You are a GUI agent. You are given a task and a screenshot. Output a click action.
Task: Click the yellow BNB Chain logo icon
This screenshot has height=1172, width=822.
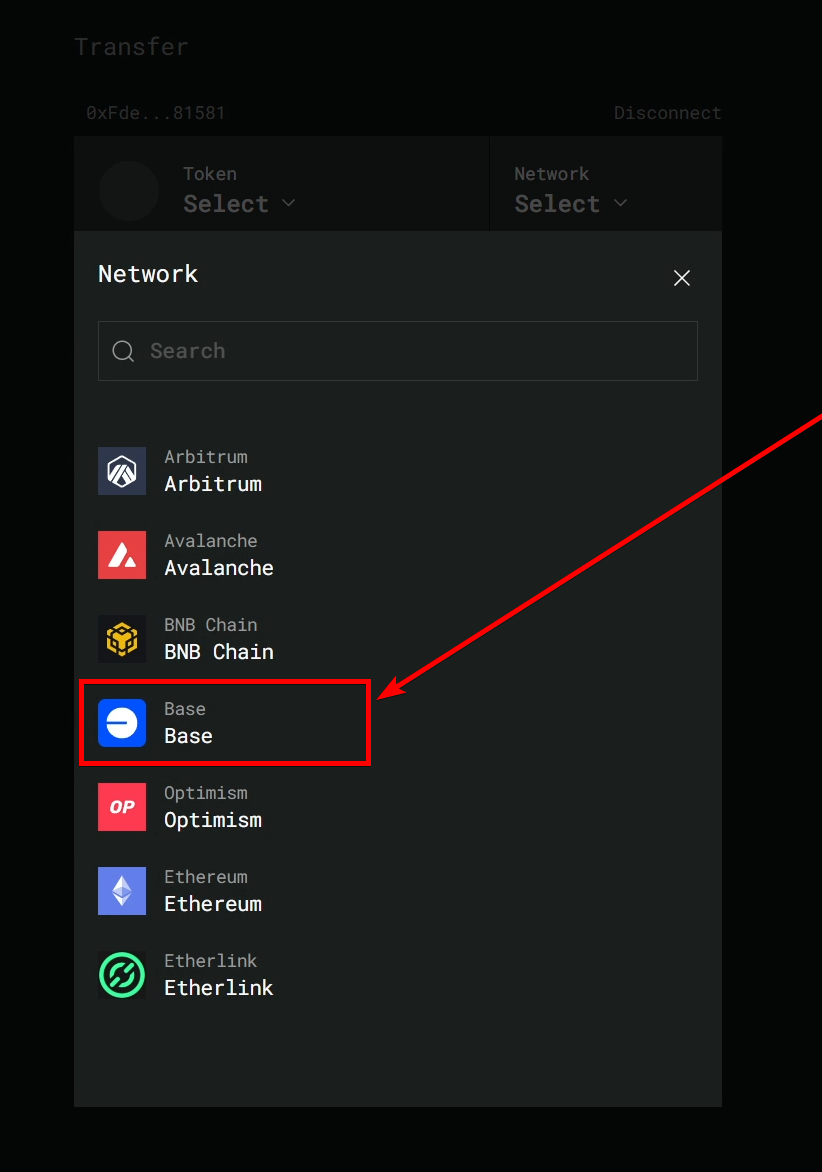122,639
